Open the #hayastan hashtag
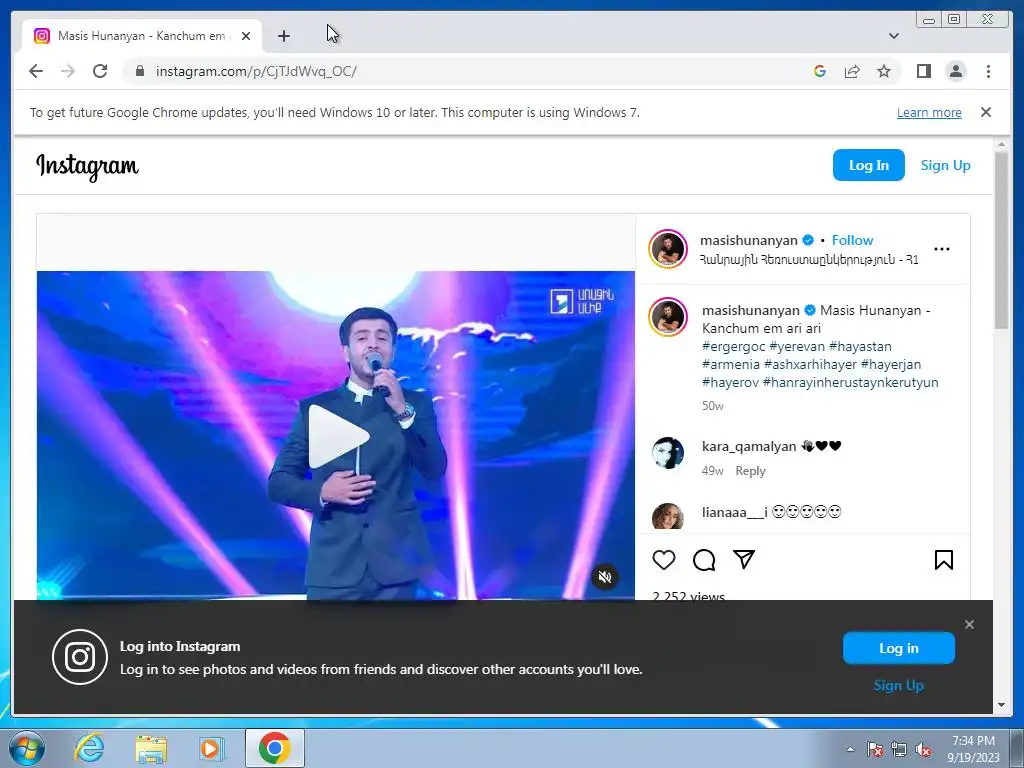The height and width of the screenshot is (768, 1024). pyautogui.click(x=860, y=347)
